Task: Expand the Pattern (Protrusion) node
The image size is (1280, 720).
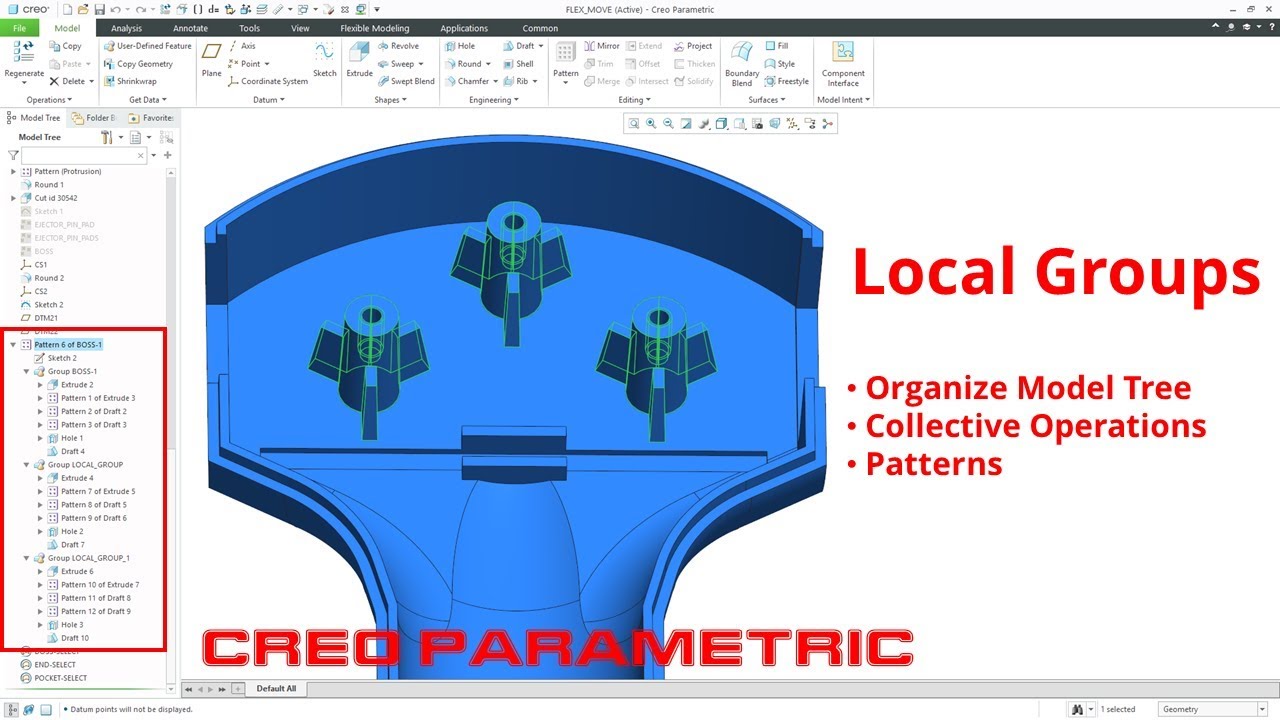Action: pos(13,172)
